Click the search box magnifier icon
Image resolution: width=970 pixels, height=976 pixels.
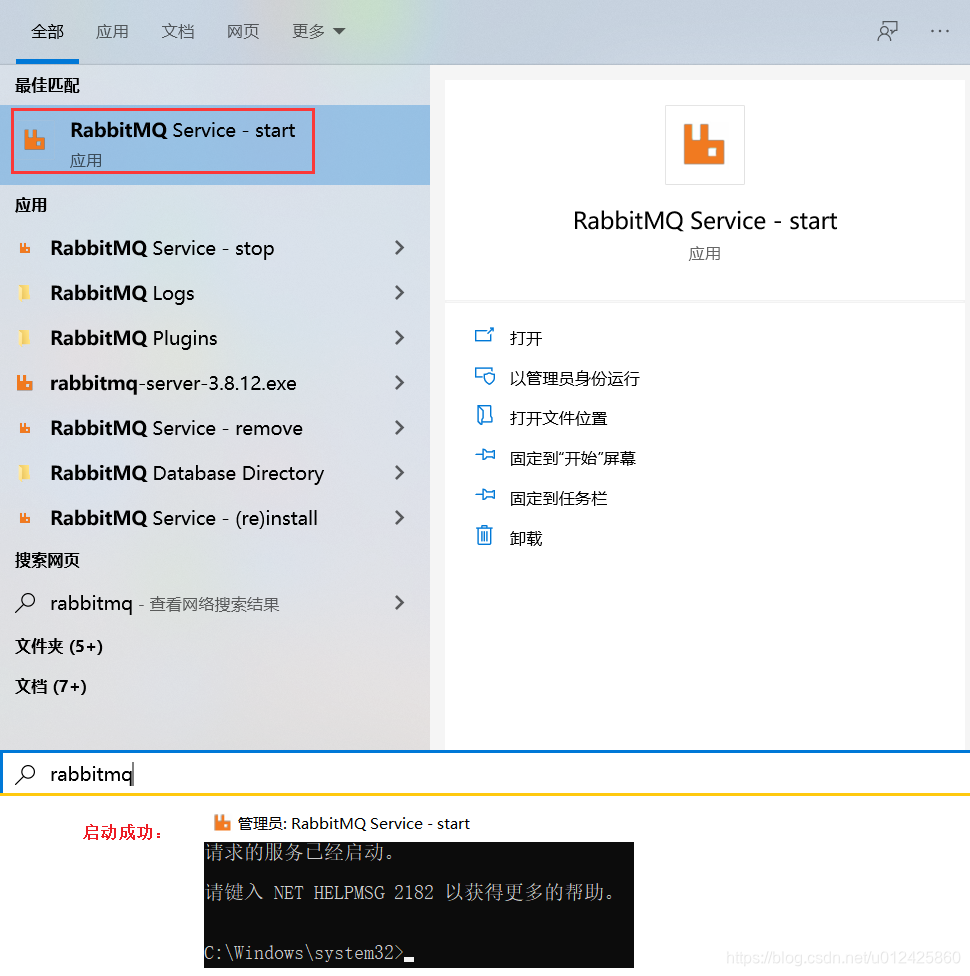pyautogui.click(x=25, y=774)
